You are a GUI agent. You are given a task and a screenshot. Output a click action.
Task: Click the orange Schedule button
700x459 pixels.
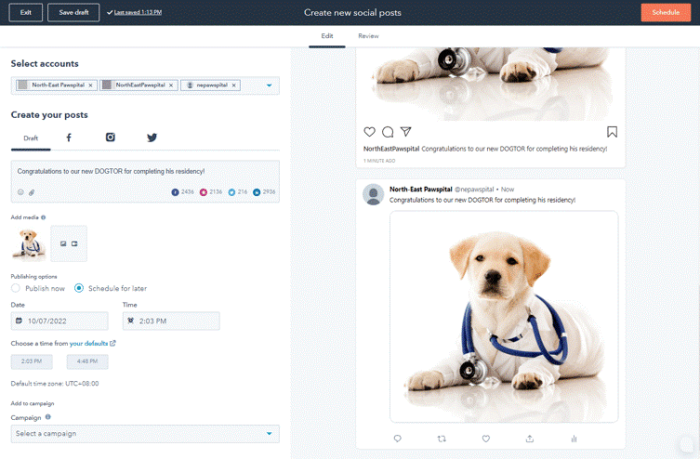click(665, 12)
